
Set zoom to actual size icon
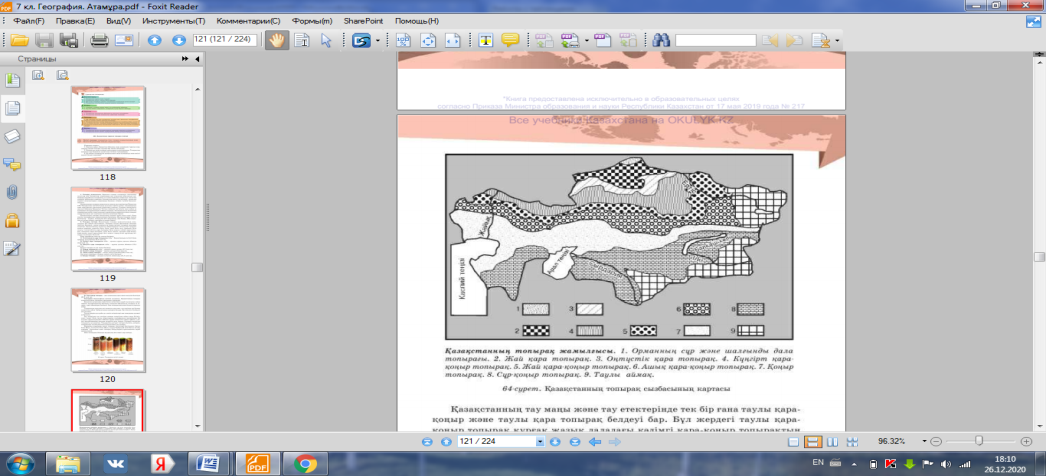[x=404, y=40]
